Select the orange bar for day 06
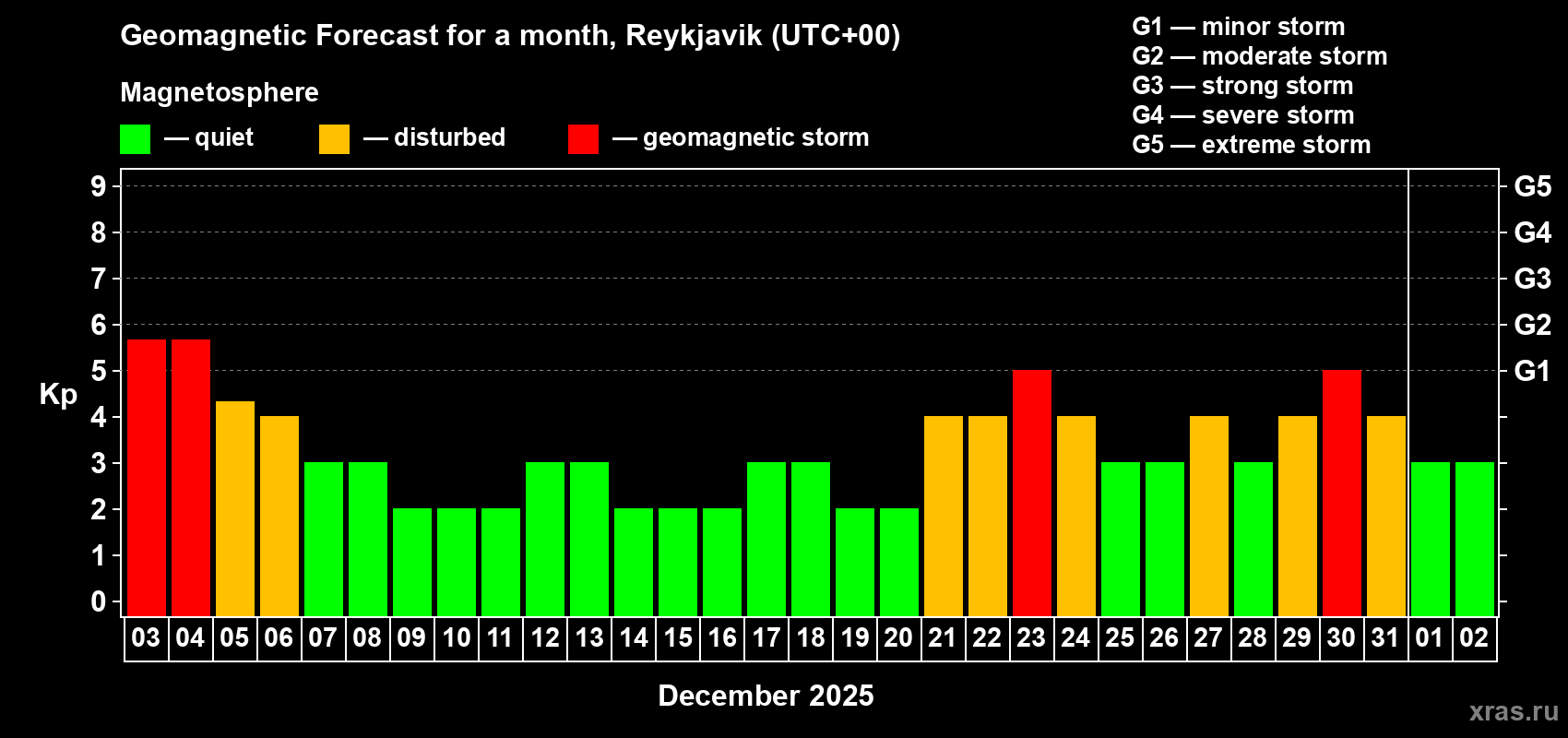The width and height of the screenshot is (1568, 738). click(279, 516)
